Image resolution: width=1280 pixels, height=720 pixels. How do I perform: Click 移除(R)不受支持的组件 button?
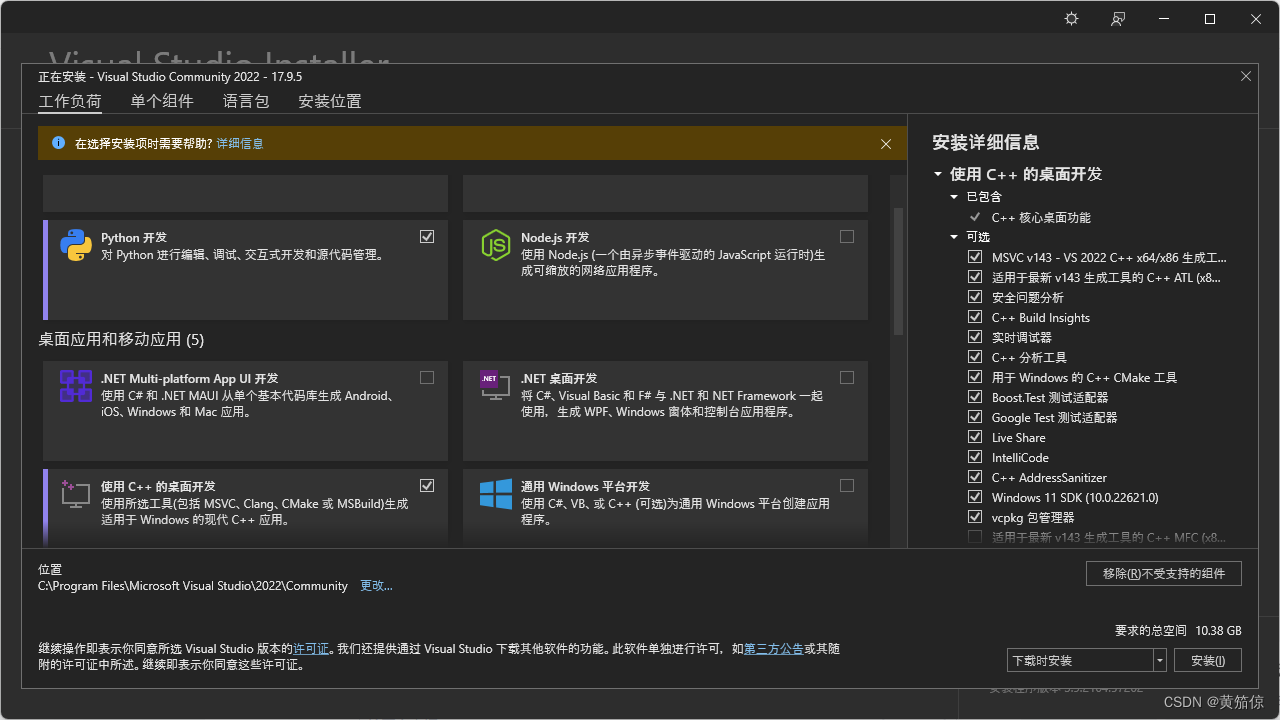pos(1164,573)
